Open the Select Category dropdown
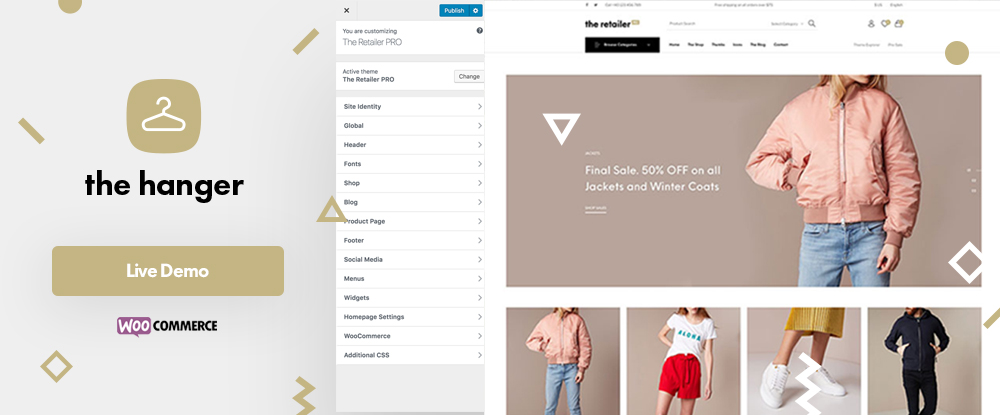 (787, 24)
